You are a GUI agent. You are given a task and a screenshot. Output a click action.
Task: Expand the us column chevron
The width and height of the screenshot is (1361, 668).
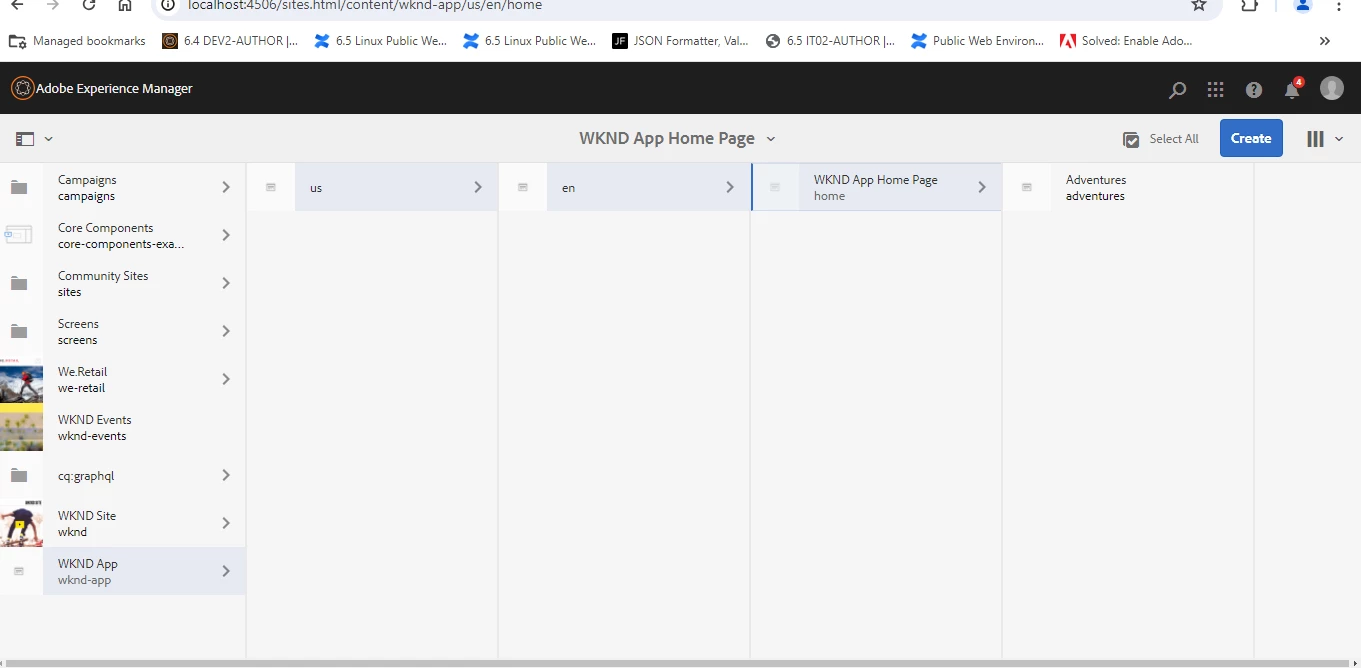click(x=478, y=187)
